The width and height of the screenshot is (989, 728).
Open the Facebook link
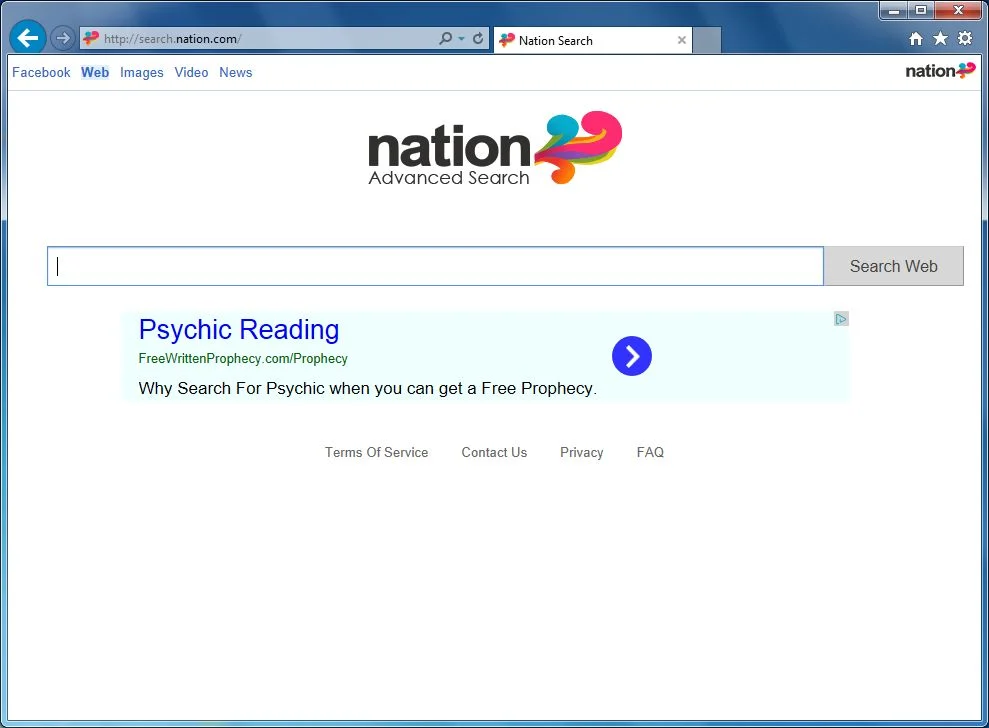pyautogui.click(x=41, y=73)
